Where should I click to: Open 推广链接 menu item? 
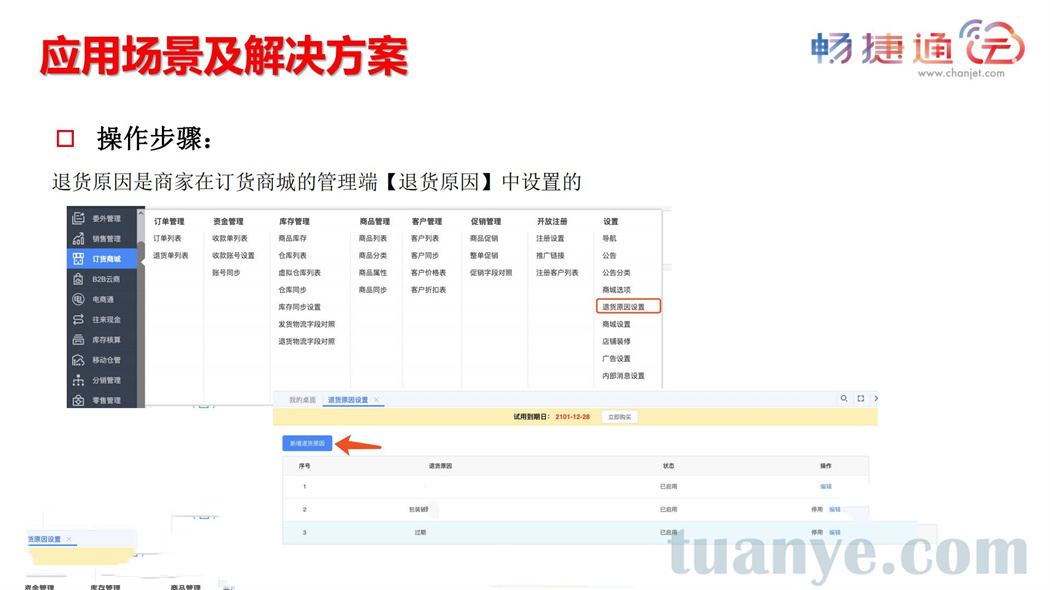(550, 255)
